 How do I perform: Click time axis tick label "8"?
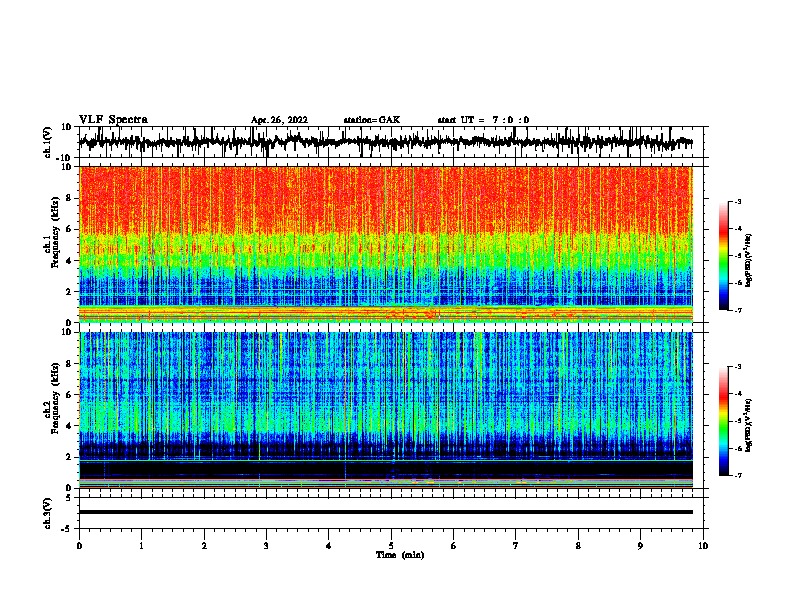578,546
